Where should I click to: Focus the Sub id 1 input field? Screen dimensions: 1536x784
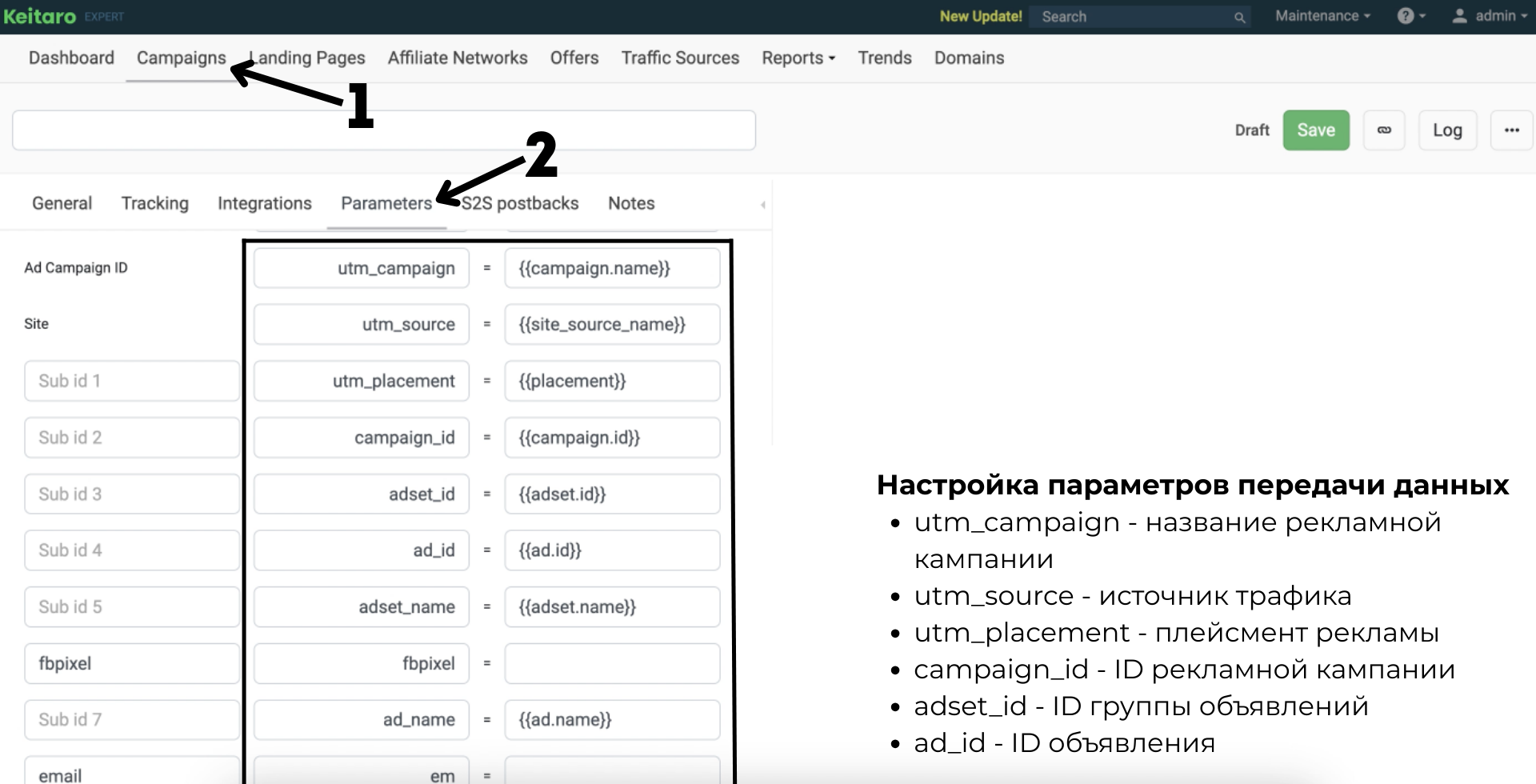pos(131,381)
